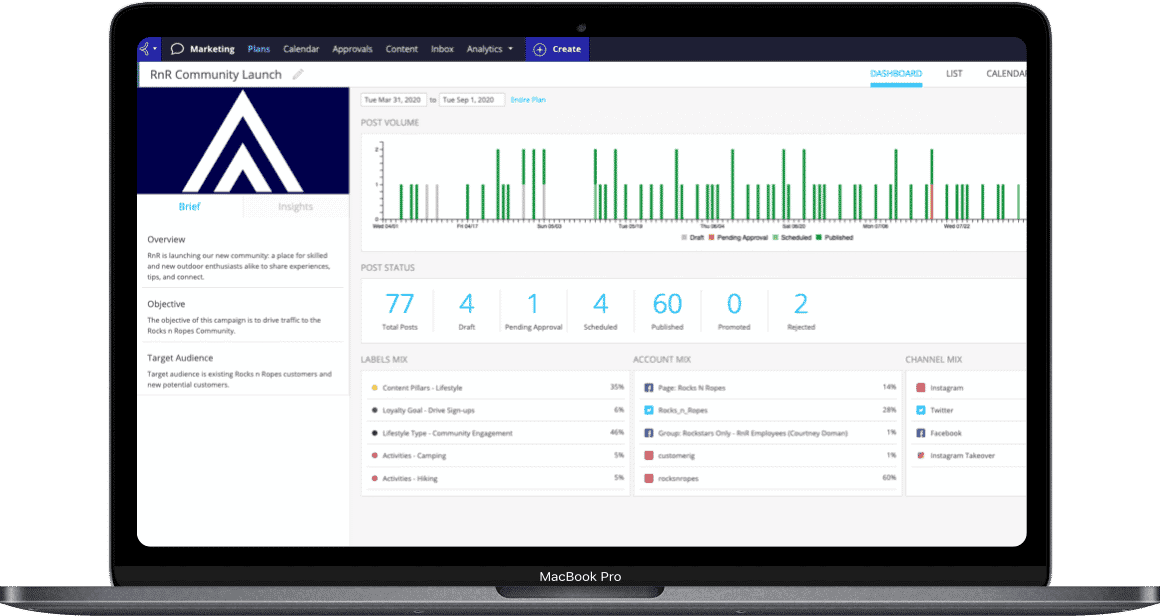Edit plan name with the pencil icon
Screen dimensions: 1160x616
298,75
